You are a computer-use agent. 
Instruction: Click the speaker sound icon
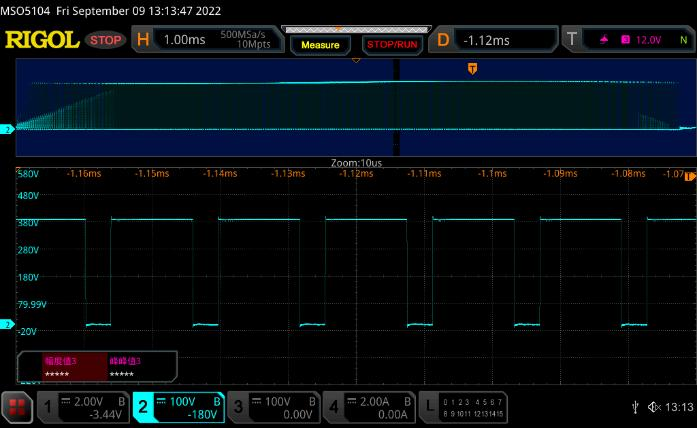[x=655, y=407]
